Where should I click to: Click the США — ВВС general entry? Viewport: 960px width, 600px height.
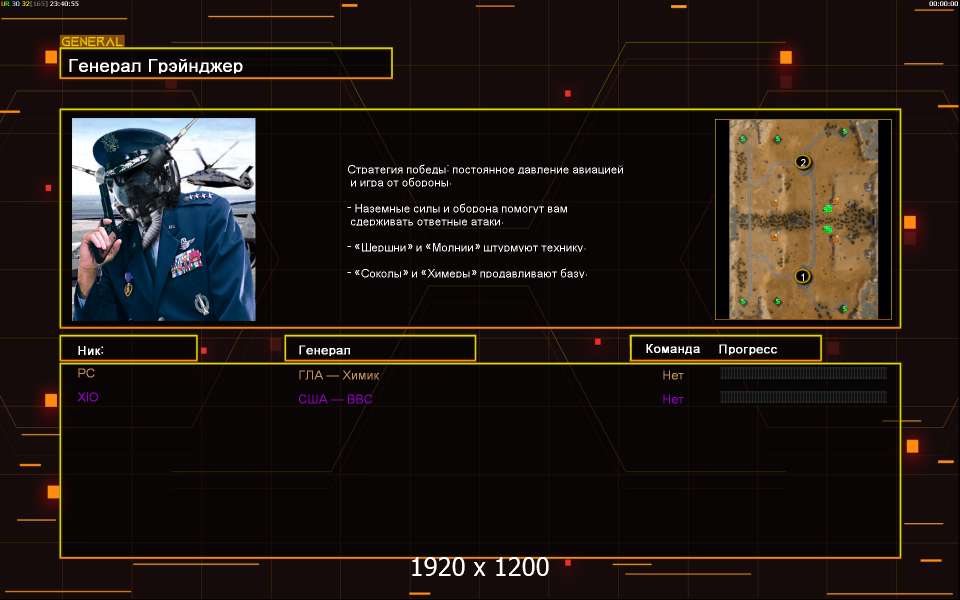click(x=335, y=399)
